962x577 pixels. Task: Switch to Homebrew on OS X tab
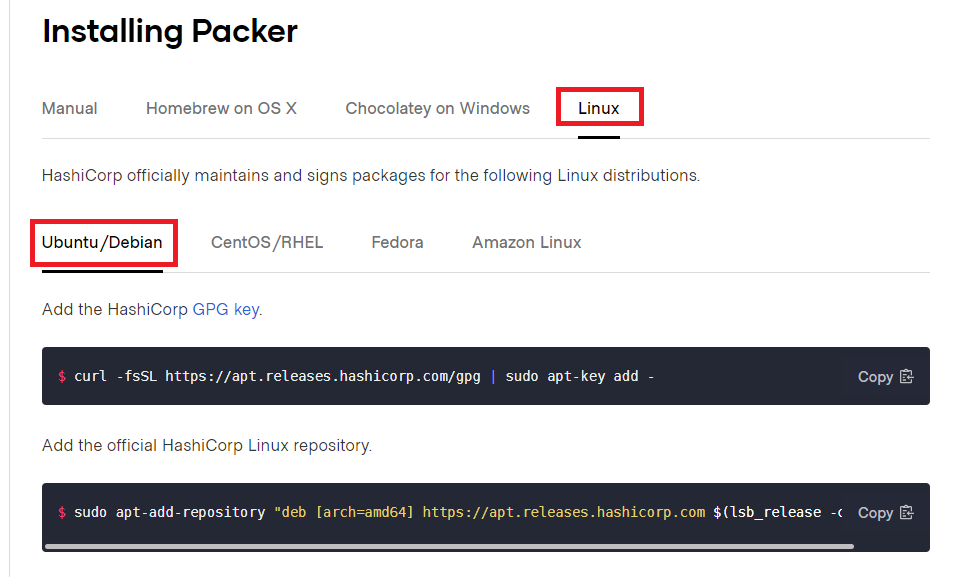point(221,109)
